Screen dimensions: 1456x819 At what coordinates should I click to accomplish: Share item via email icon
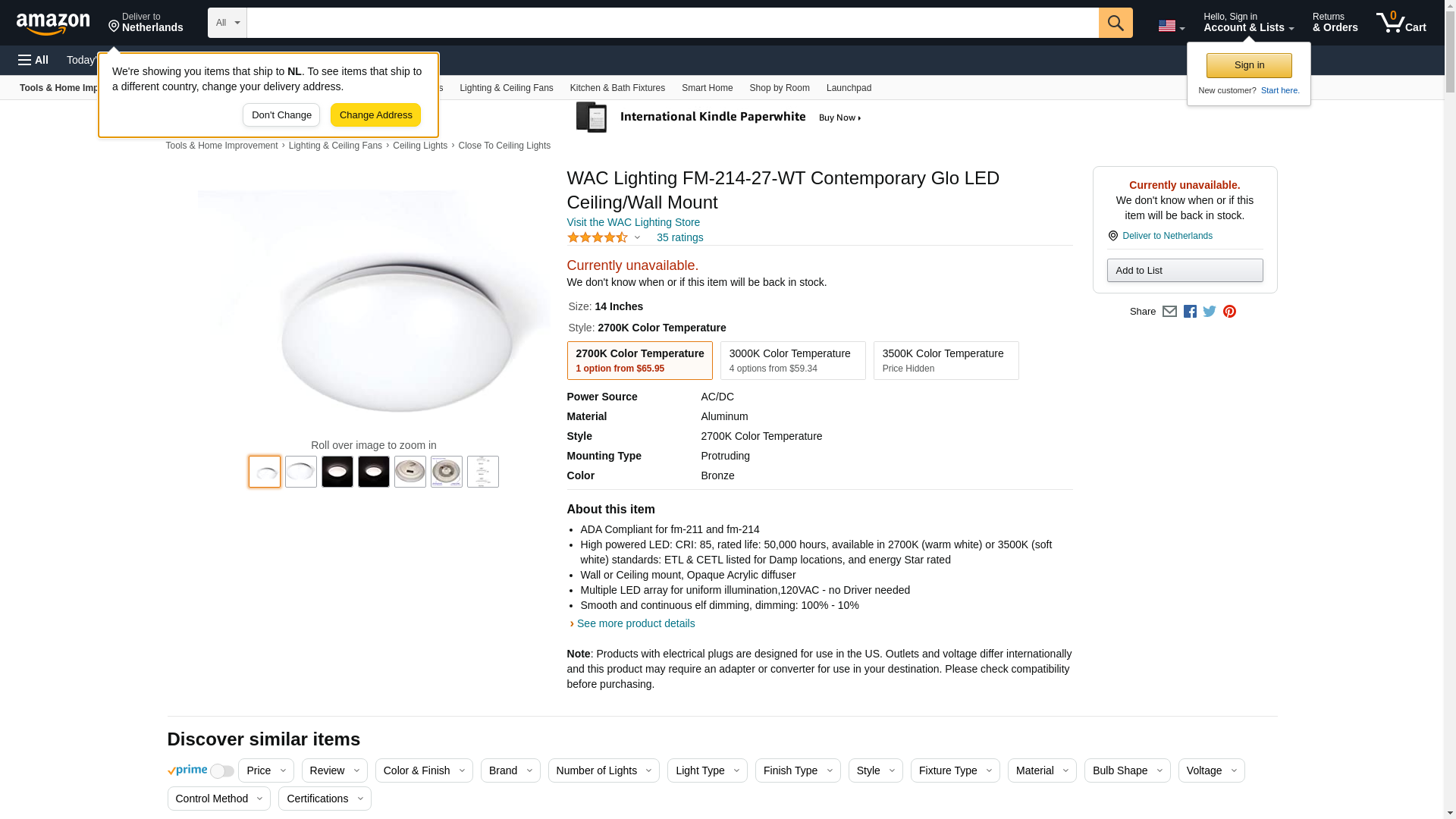tap(1169, 312)
